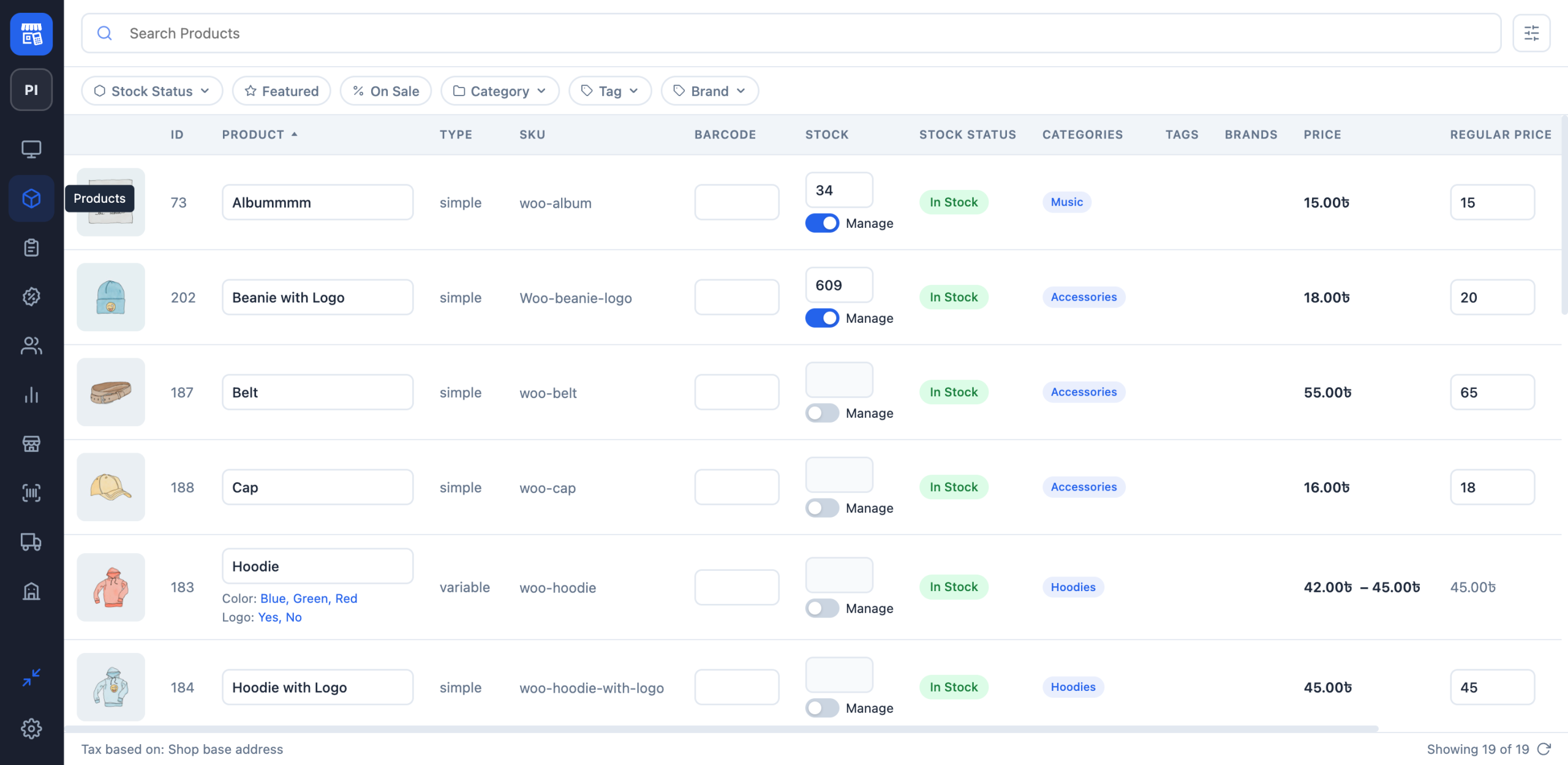Click the vertical table scrollbar

pos(1564,214)
